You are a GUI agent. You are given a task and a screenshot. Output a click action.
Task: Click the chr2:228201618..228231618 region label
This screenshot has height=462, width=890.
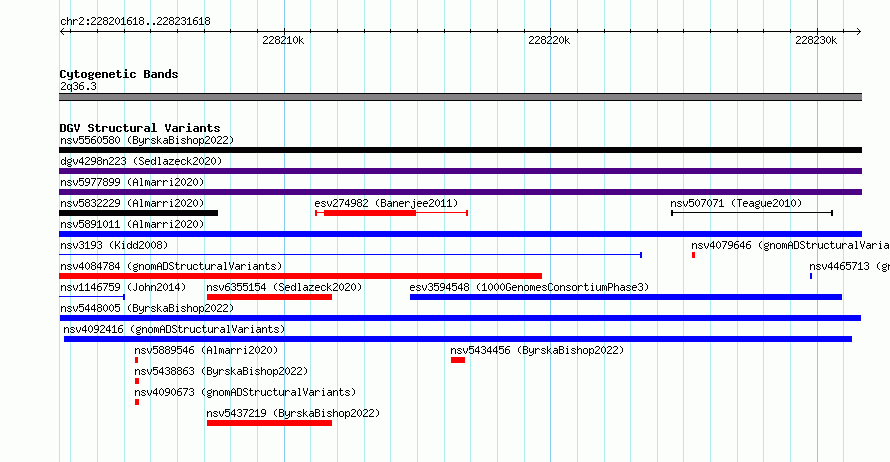pyautogui.click(x=135, y=21)
